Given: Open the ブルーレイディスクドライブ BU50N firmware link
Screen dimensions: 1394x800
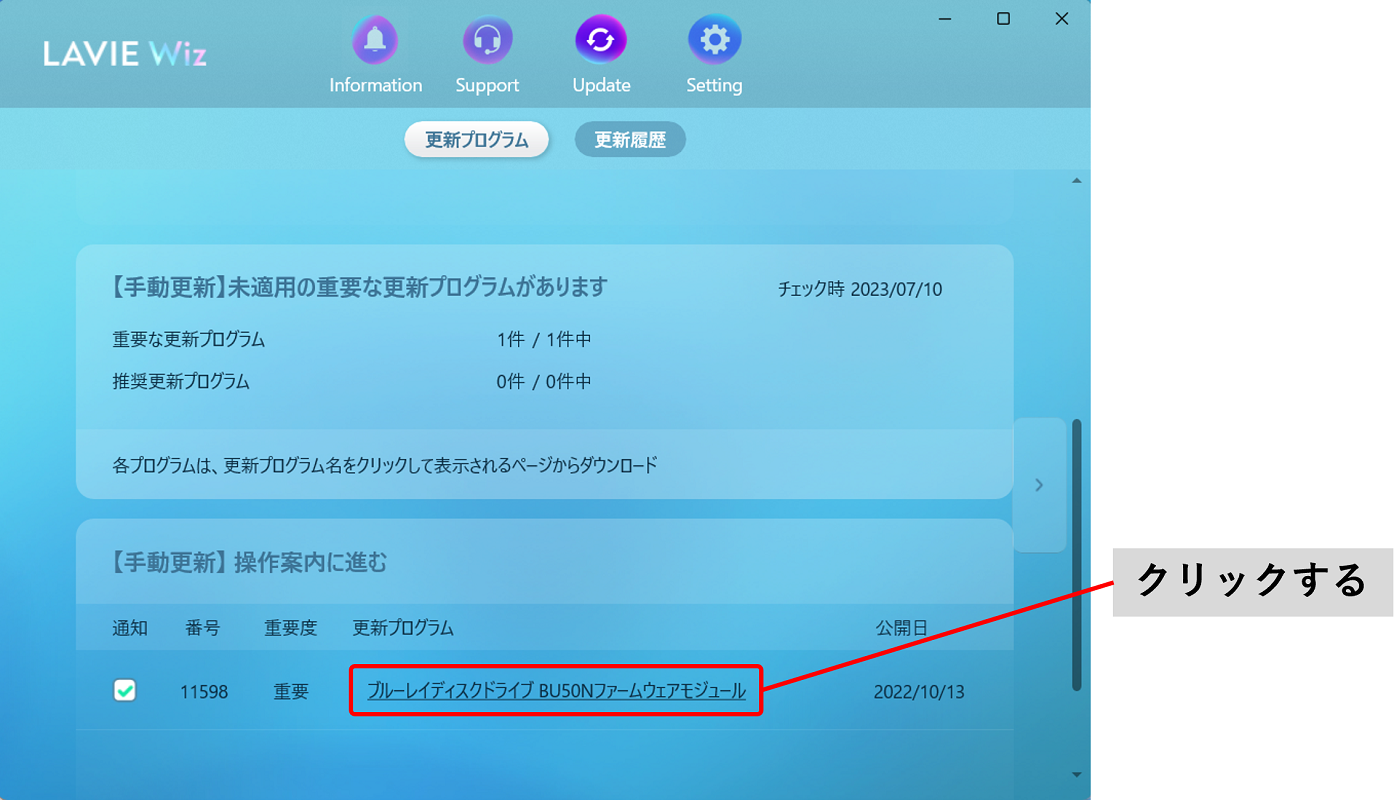Looking at the screenshot, I should (x=556, y=690).
